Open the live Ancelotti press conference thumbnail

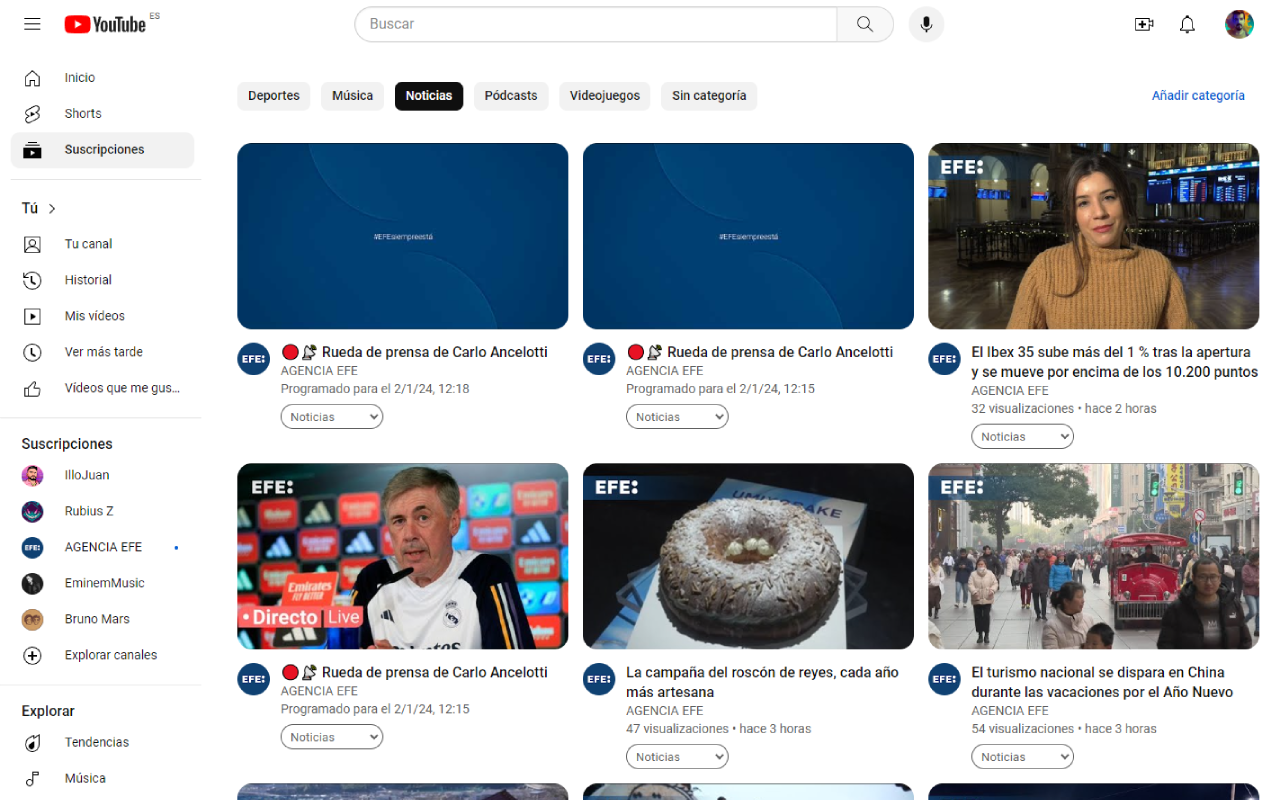click(402, 556)
